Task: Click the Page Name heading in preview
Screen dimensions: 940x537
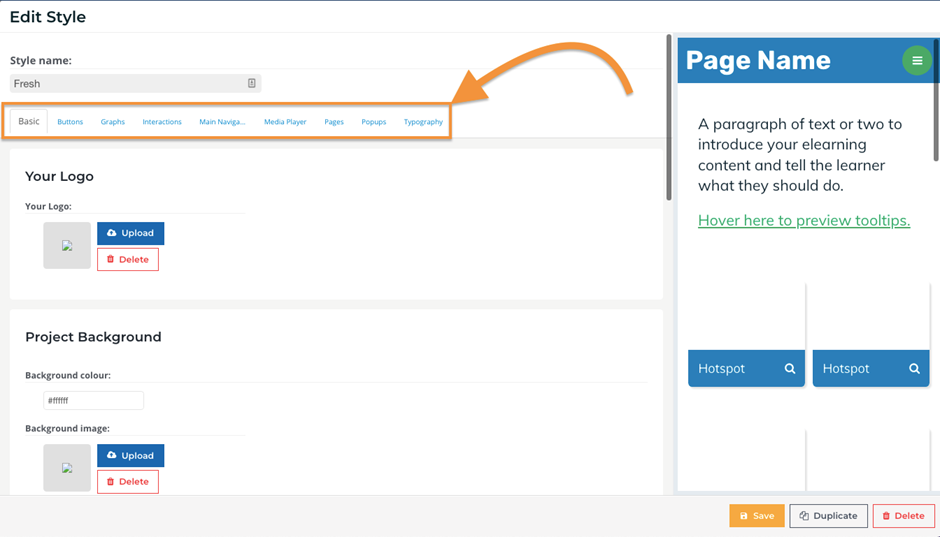Action: (x=758, y=60)
